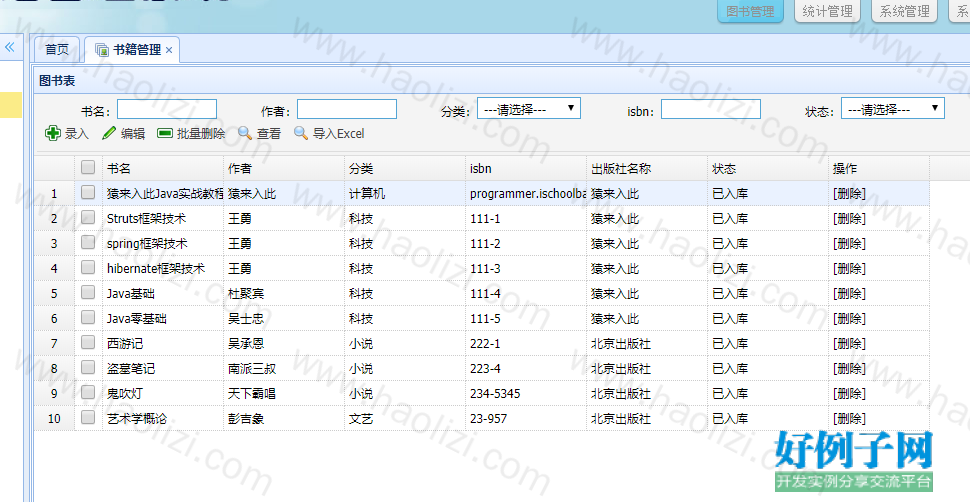This screenshot has width=970, height=502.
Task: Check the row for 鬼吹灯
Action: (88, 392)
